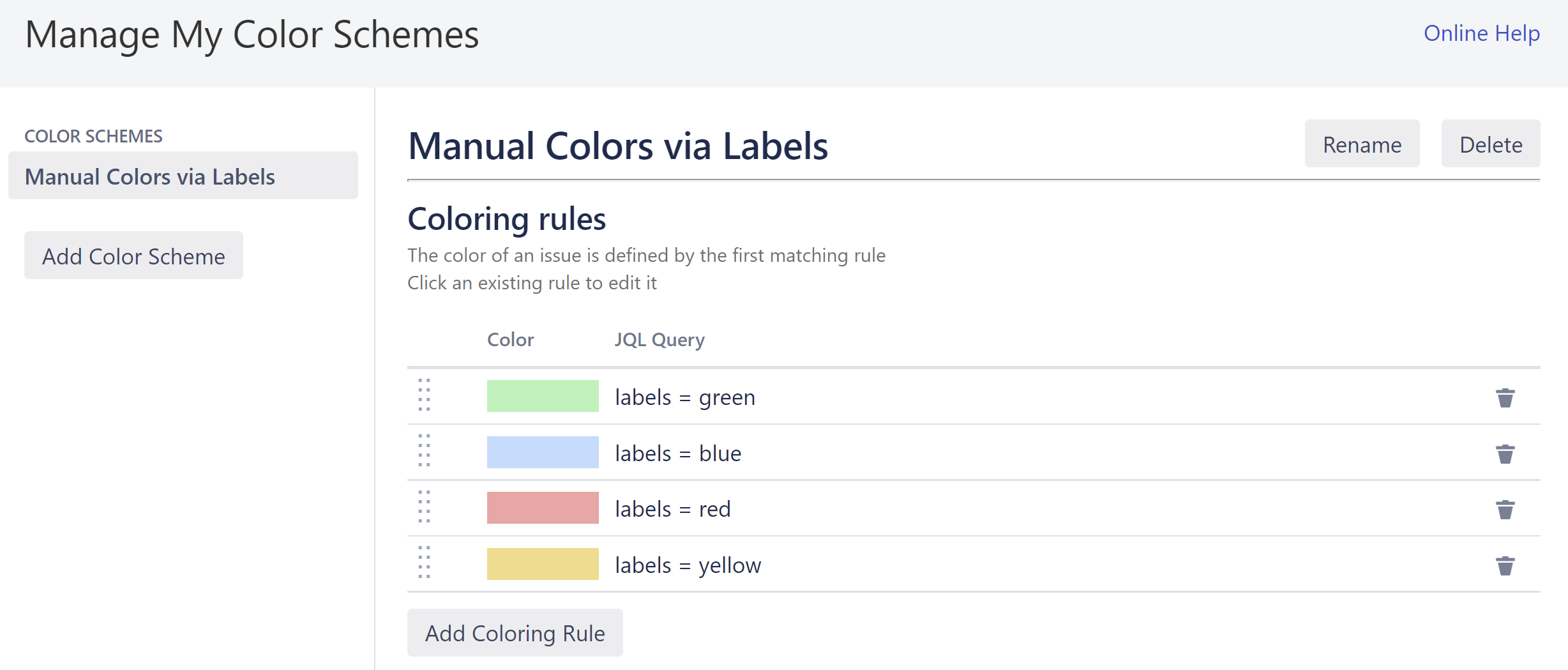Delete the labels = green rule trash icon

[1505, 397]
